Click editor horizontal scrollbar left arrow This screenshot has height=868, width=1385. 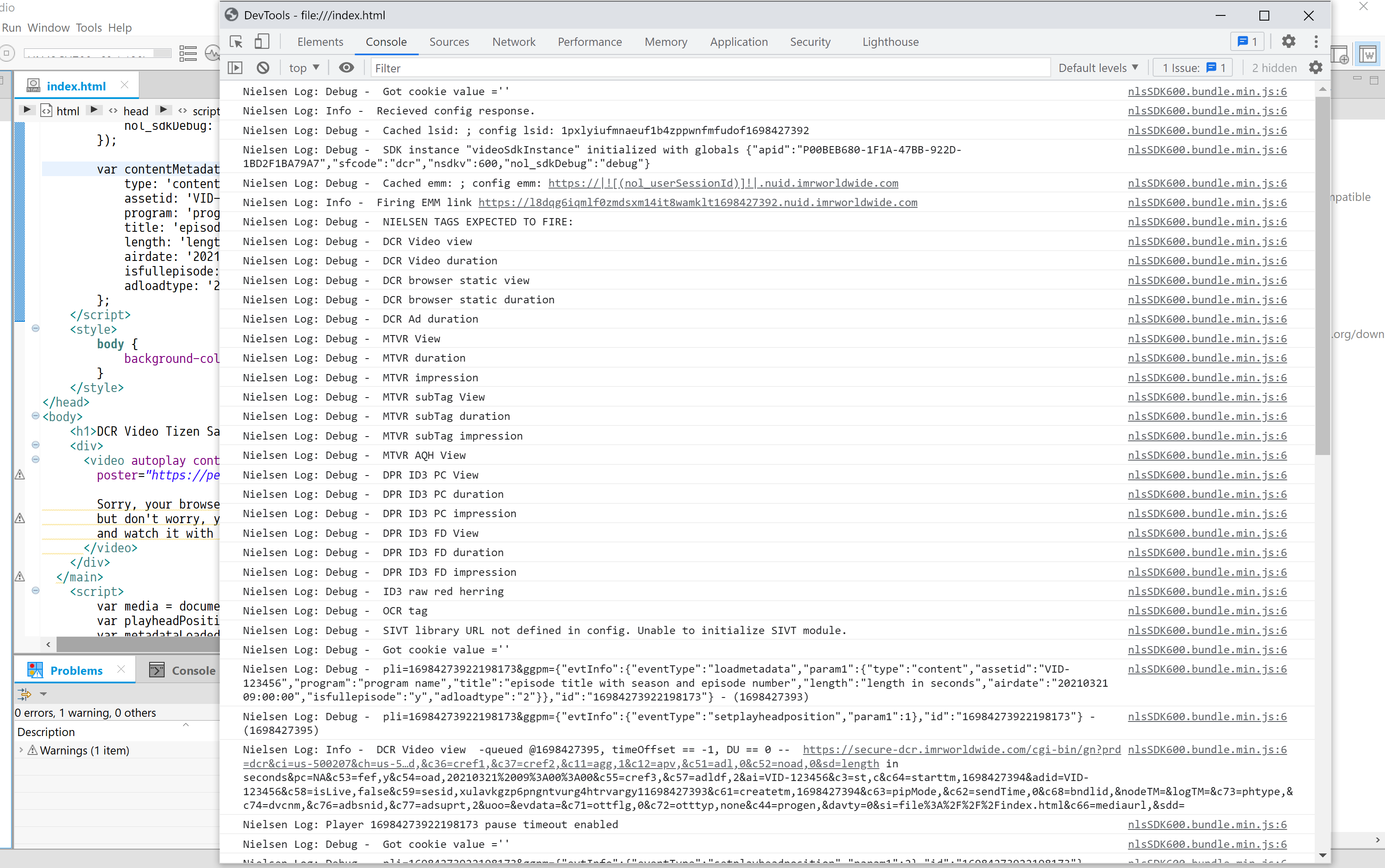tap(48, 644)
